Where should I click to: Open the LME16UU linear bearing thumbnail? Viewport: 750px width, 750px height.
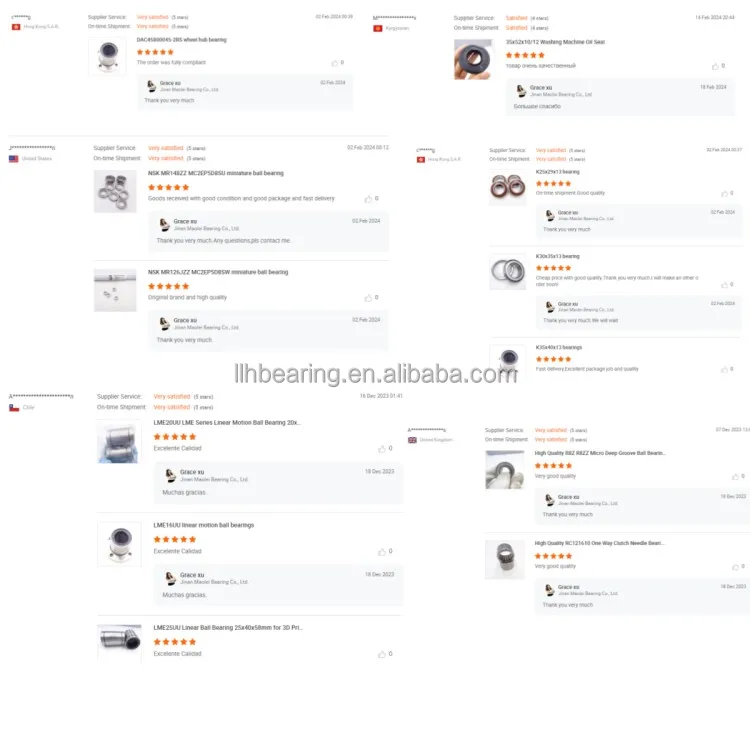pos(119,544)
